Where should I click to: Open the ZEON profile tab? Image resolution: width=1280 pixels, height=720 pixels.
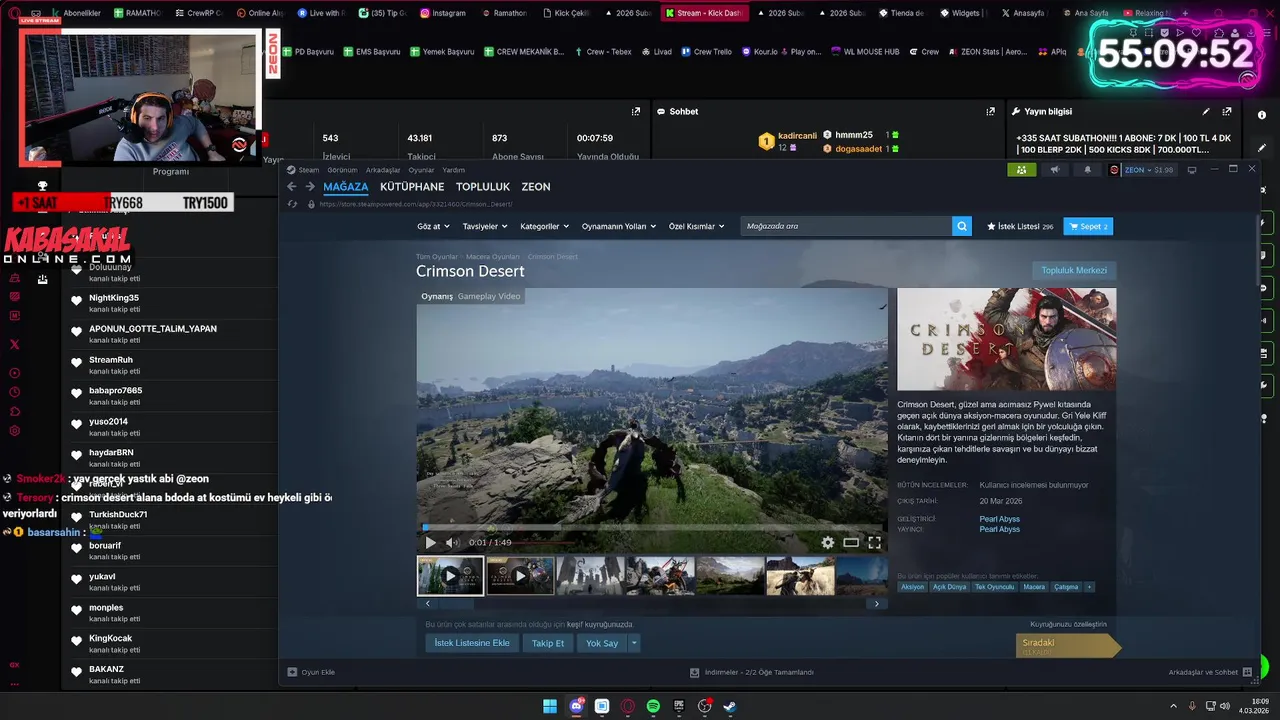pyautogui.click(x=536, y=186)
